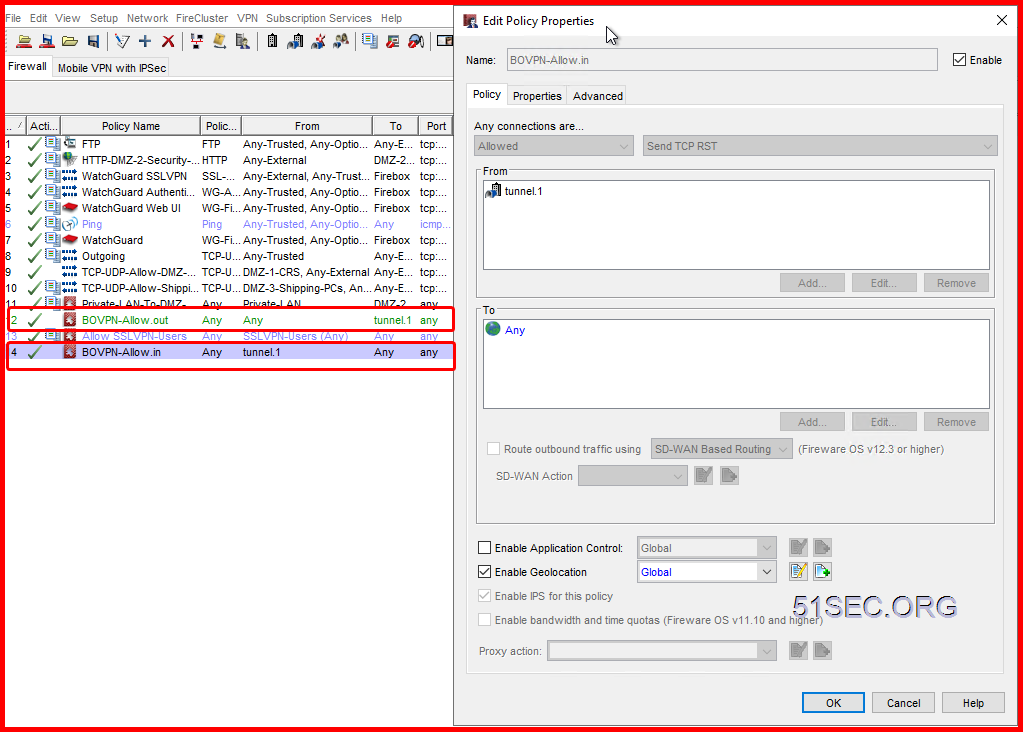Click the black building toolbar icon
The image size is (1023, 732).
click(272, 41)
